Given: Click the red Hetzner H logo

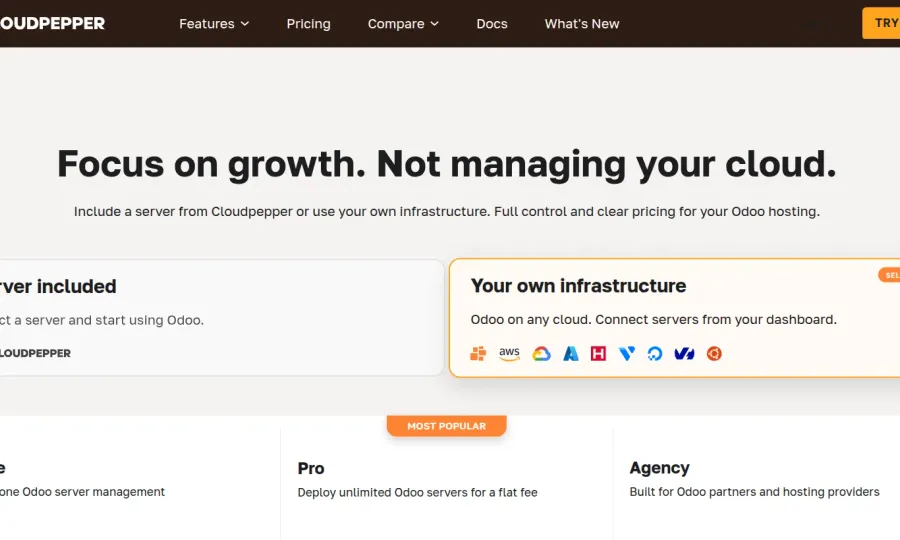Looking at the screenshot, I should coord(598,353).
